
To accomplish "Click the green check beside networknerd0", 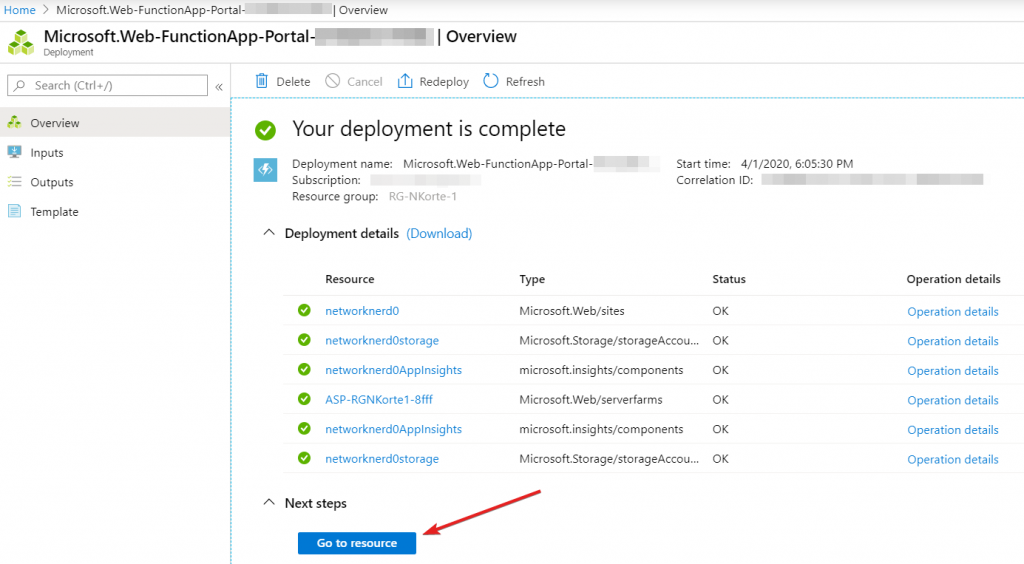I will click(x=304, y=310).
